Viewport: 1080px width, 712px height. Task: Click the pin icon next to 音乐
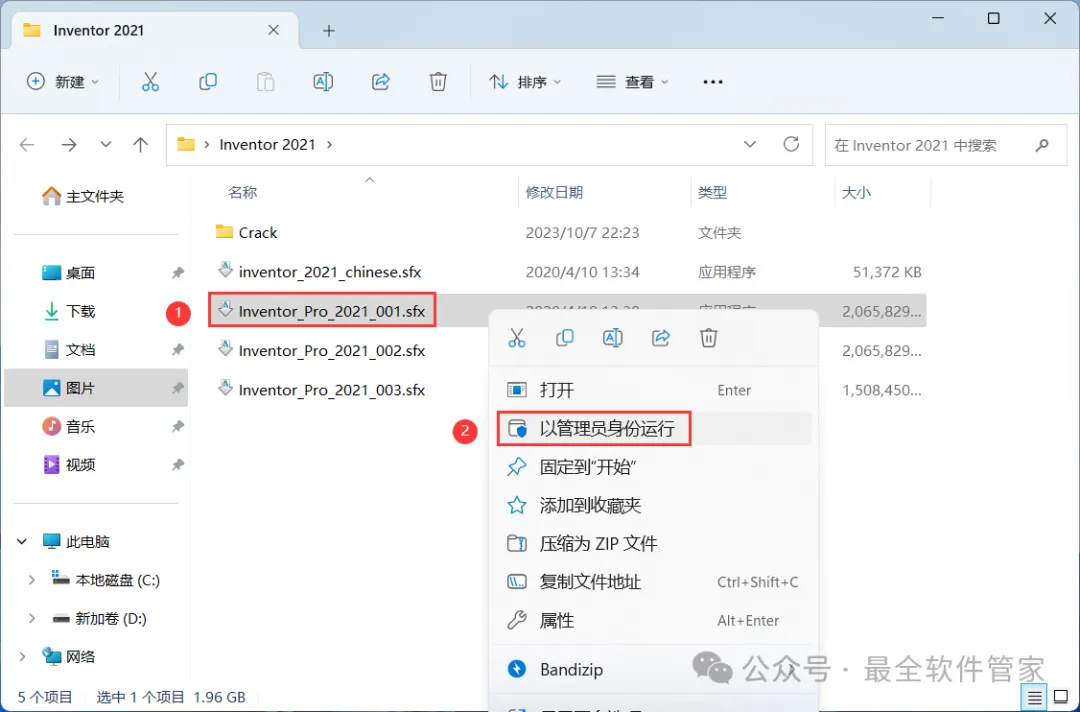click(178, 427)
